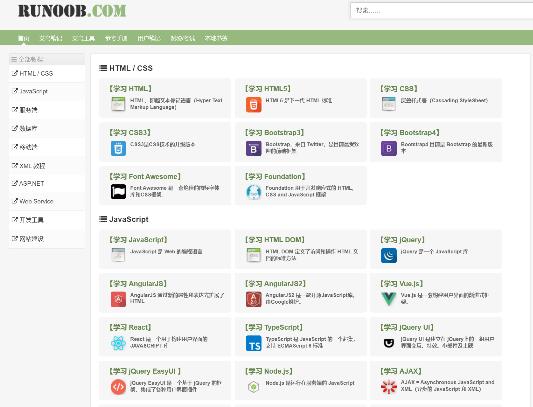
Task: Click the search input field
Action: 442,11
